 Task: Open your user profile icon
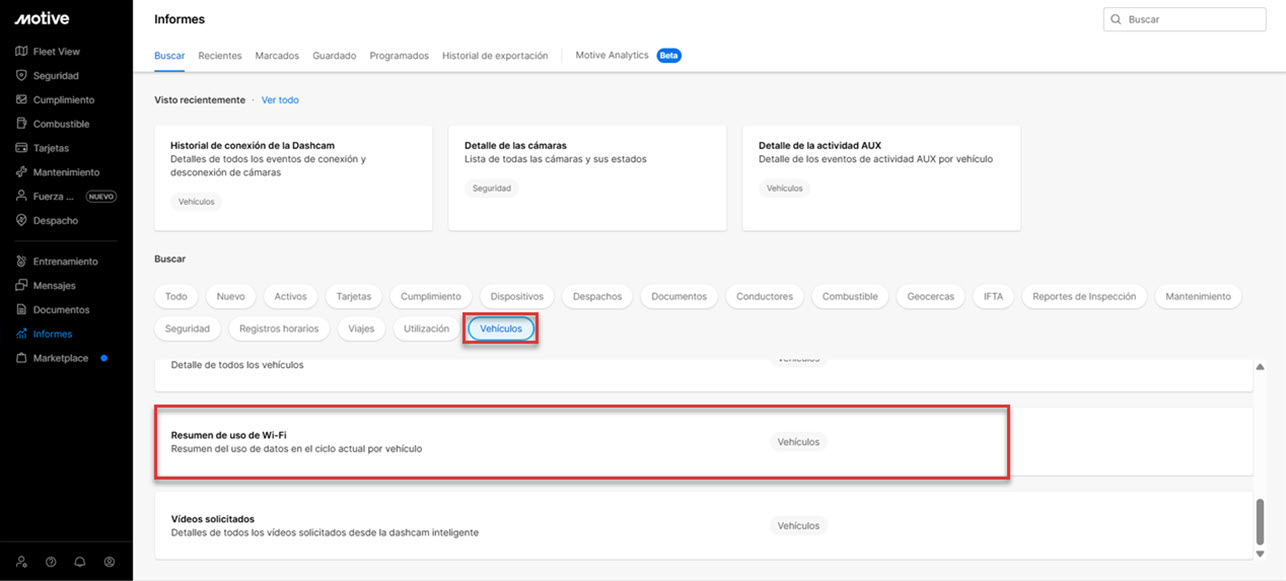109,561
